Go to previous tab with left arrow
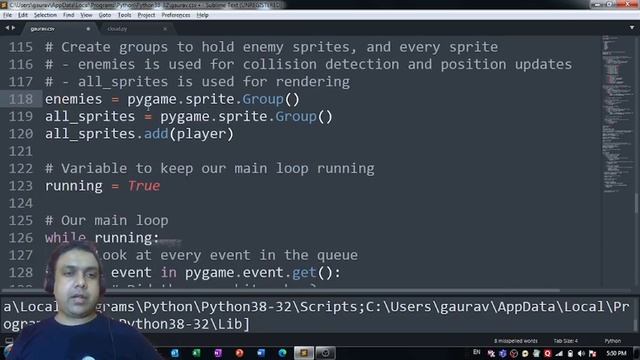Screen dimensions: 640x360 click(7, 28)
